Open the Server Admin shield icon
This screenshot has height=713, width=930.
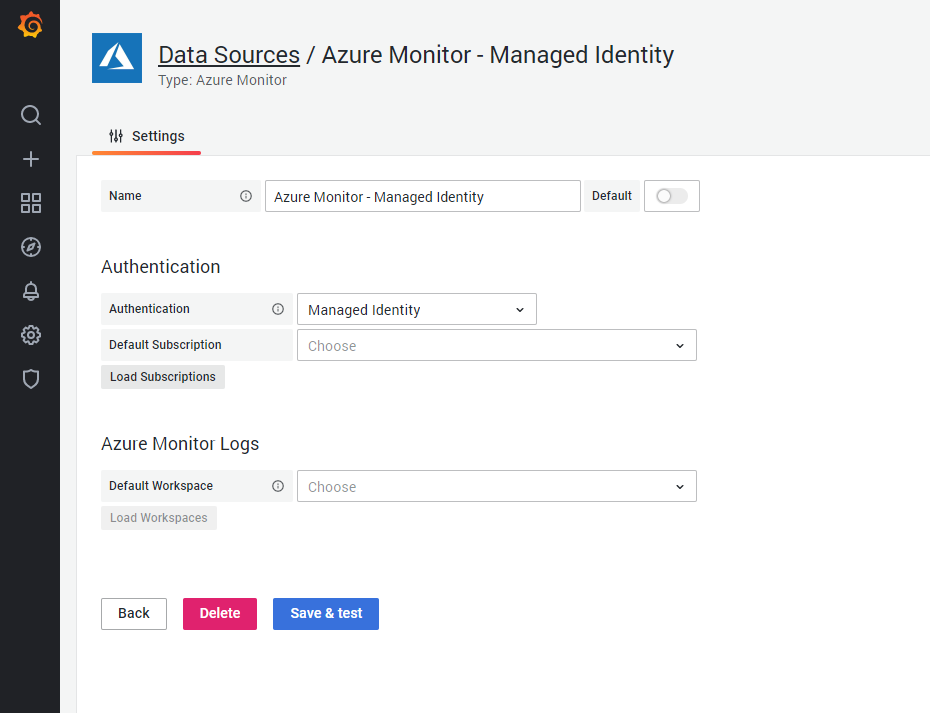coord(30,379)
